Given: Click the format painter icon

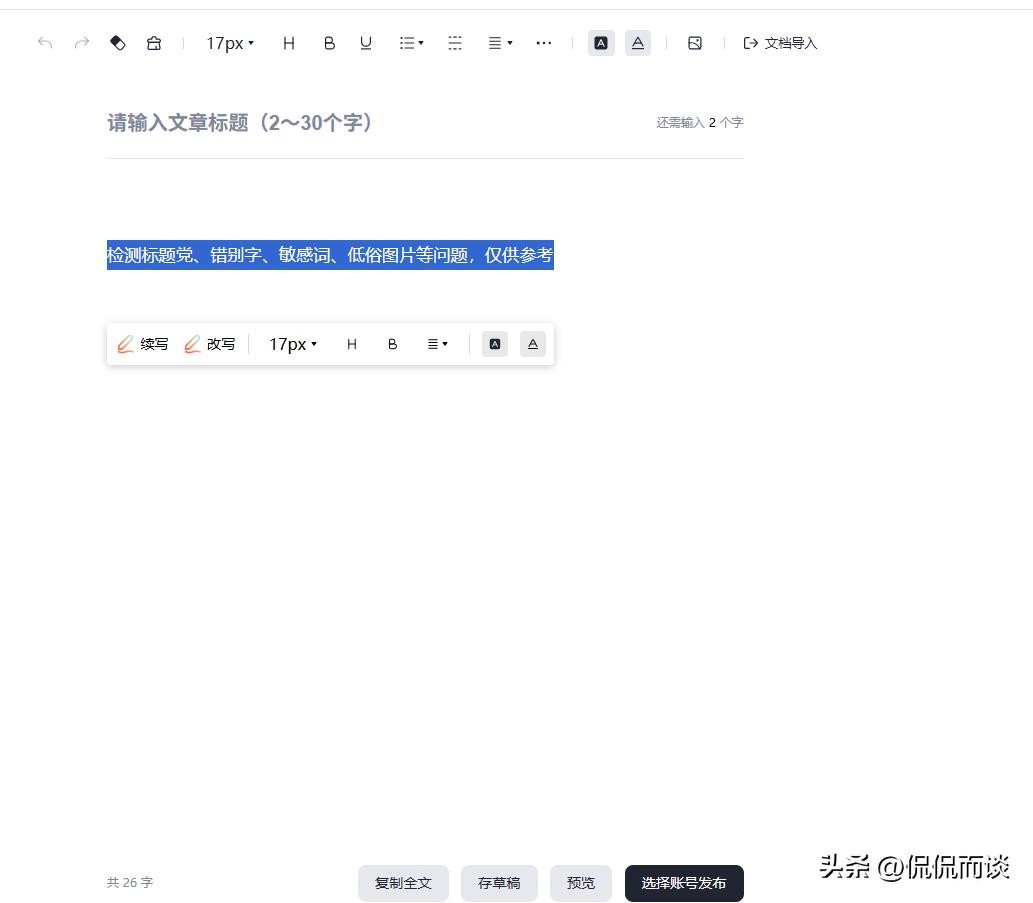Looking at the screenshot, I should pos(154,43).
